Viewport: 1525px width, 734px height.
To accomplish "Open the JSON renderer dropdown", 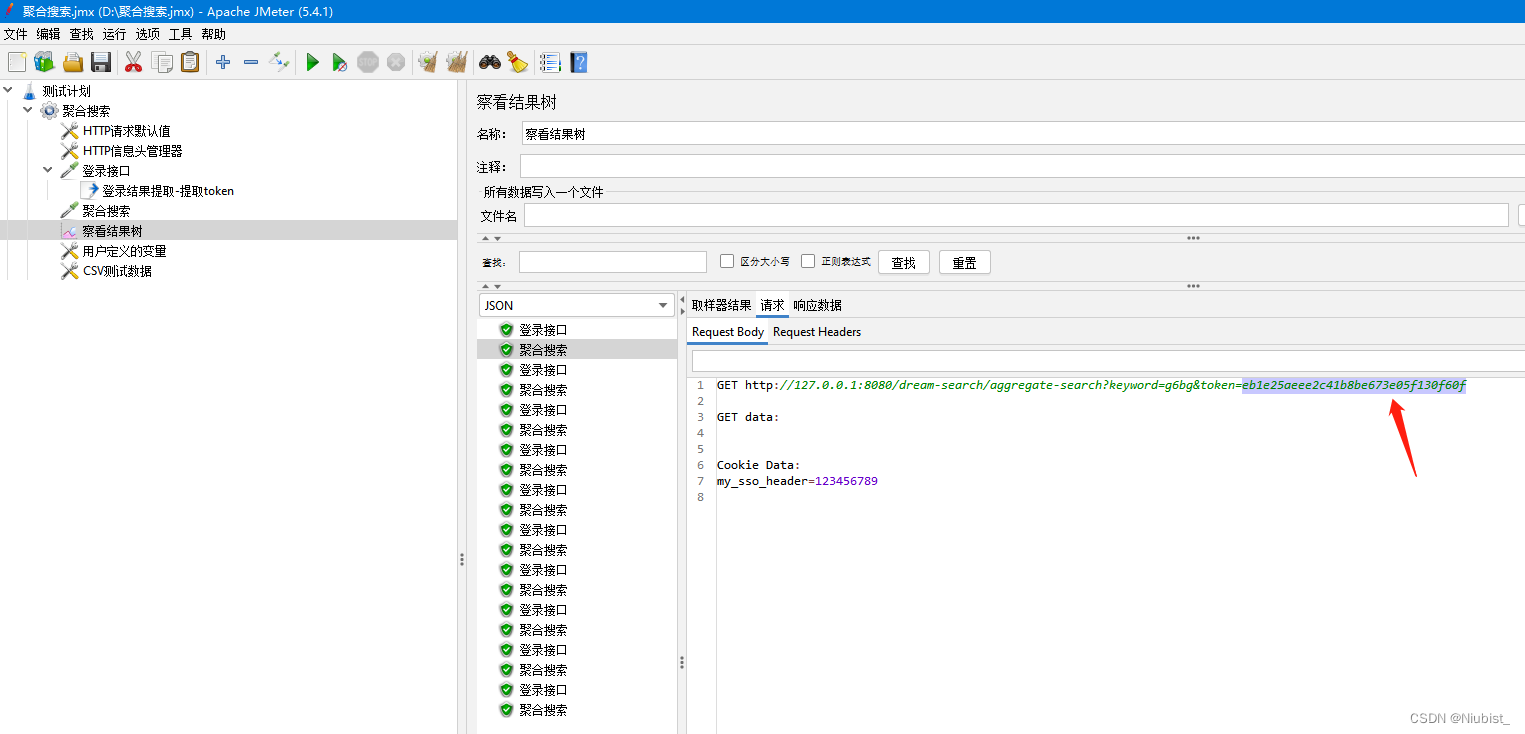I will (577, 305).
